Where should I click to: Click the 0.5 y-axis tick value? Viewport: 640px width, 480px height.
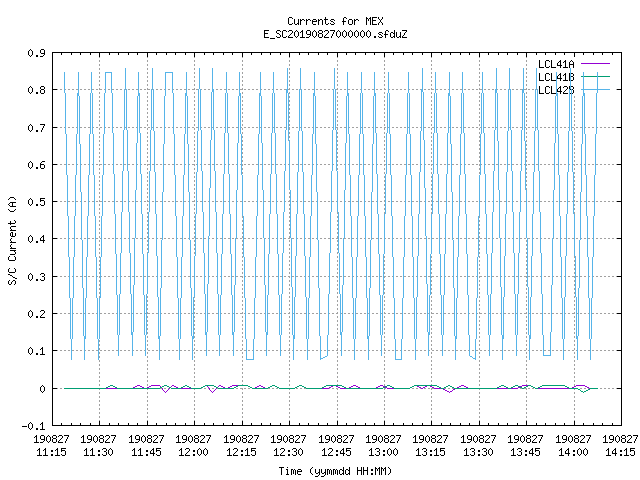36,202
